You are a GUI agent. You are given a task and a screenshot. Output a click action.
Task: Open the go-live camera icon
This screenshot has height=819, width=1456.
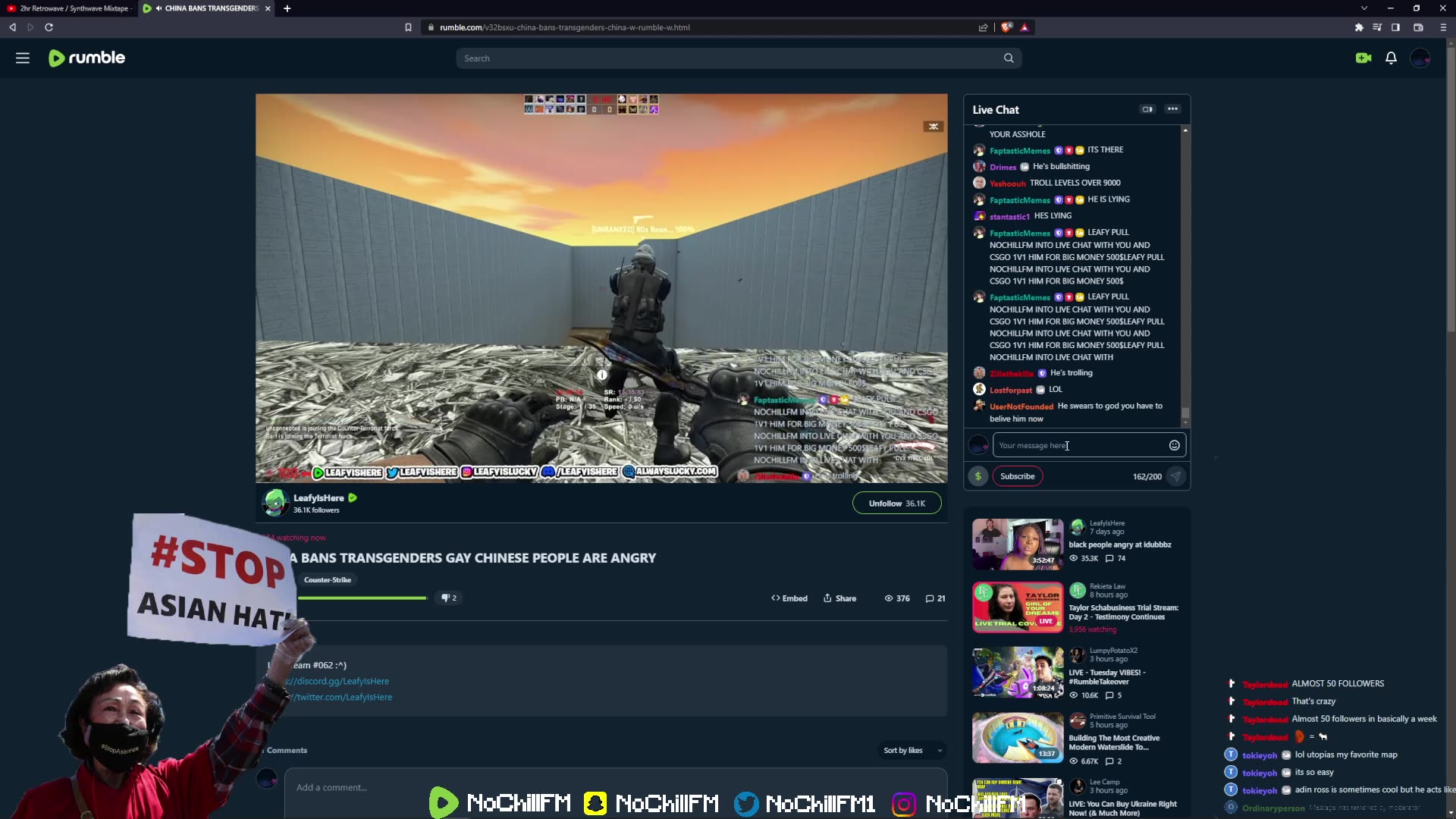pyautogui.click(x=1363, y=58)
